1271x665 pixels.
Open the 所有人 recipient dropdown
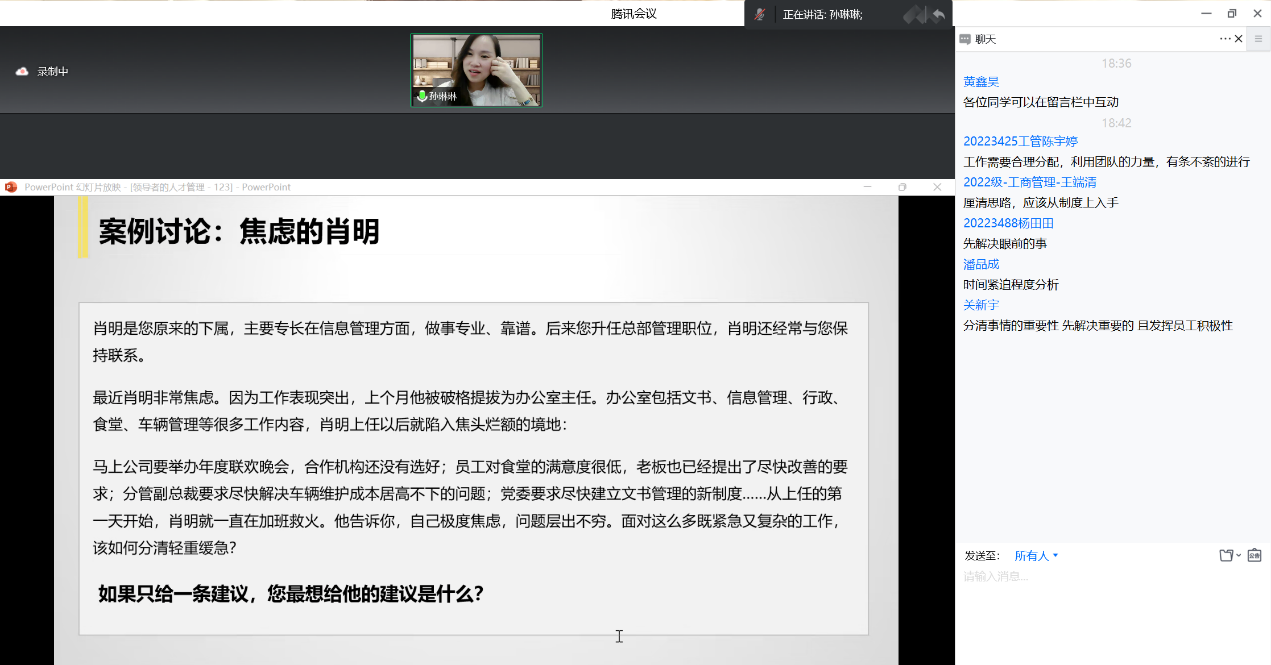pos(1036,556)
